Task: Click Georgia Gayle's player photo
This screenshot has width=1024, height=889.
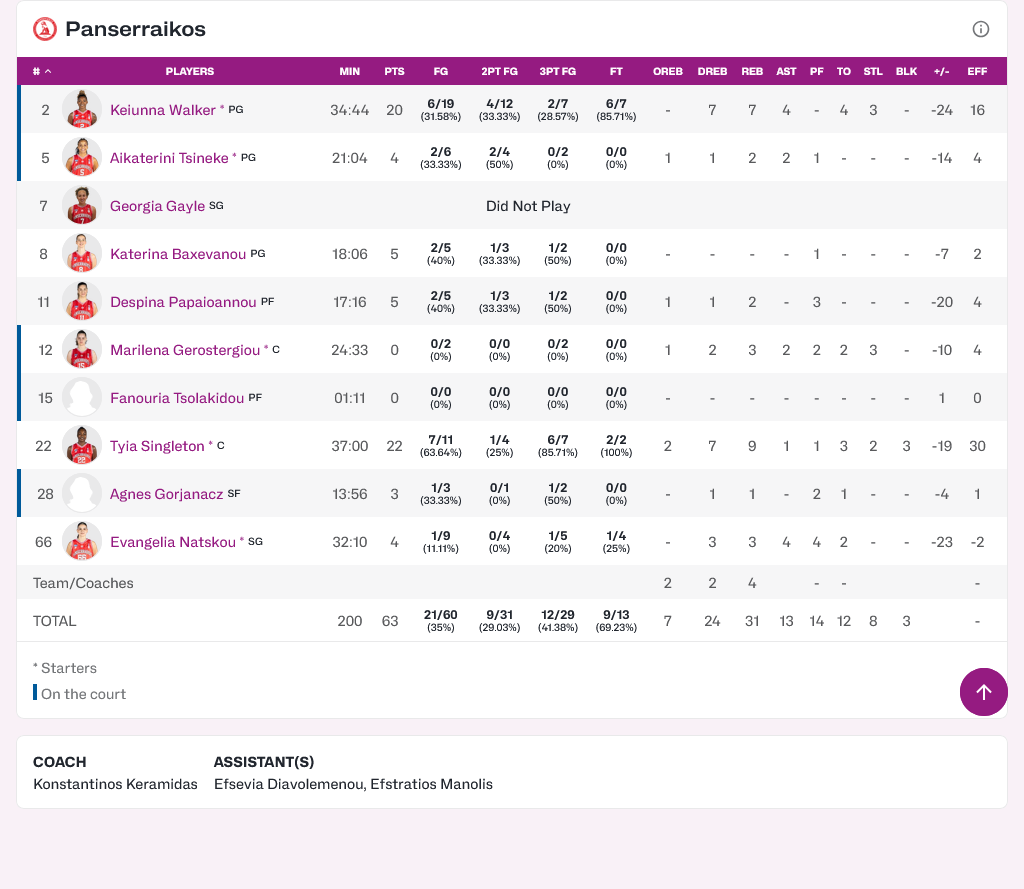Action: (82, 206)
